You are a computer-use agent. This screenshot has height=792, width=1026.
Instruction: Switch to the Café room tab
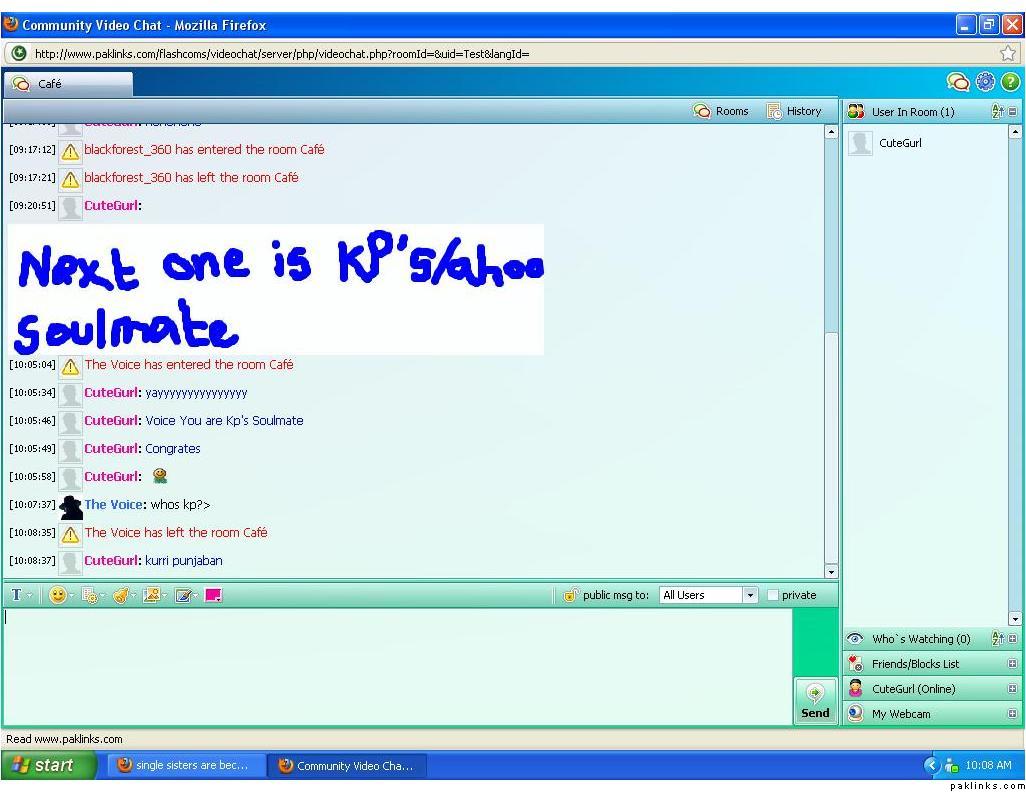[x=40, y=84]
